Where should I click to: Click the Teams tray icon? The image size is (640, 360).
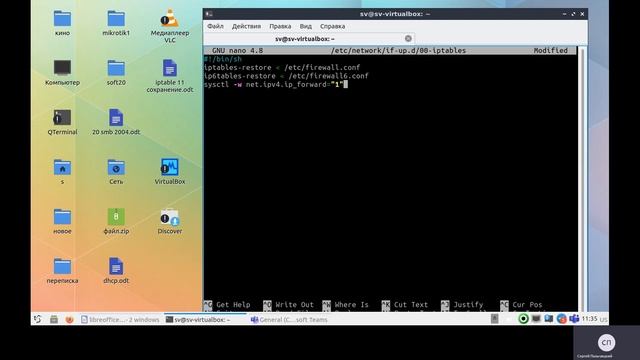click(574, 319)
